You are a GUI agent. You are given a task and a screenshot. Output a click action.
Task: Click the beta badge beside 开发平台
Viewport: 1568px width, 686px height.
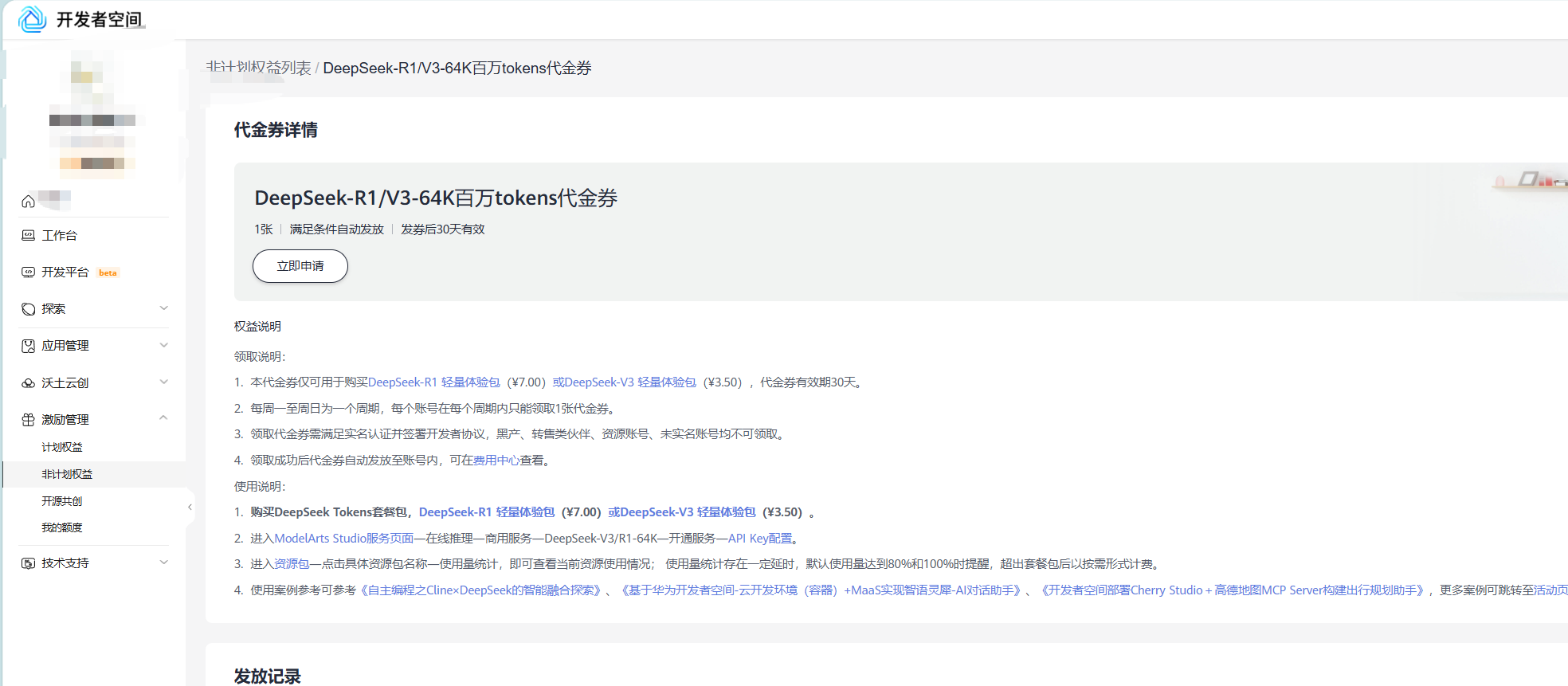(x=108, y=273)
